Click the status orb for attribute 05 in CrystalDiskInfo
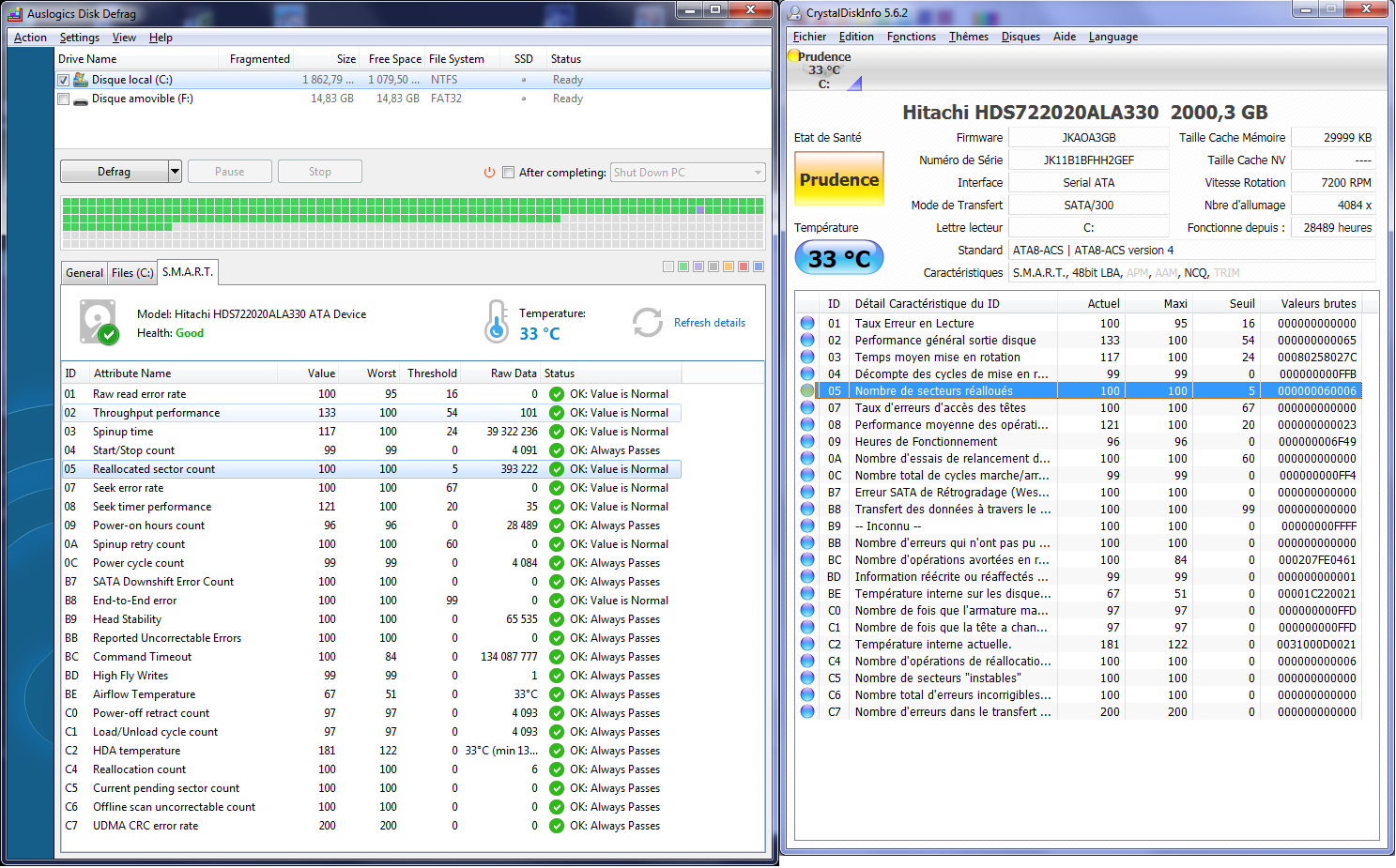The image size is (1396, 868). tap(807, 391)
